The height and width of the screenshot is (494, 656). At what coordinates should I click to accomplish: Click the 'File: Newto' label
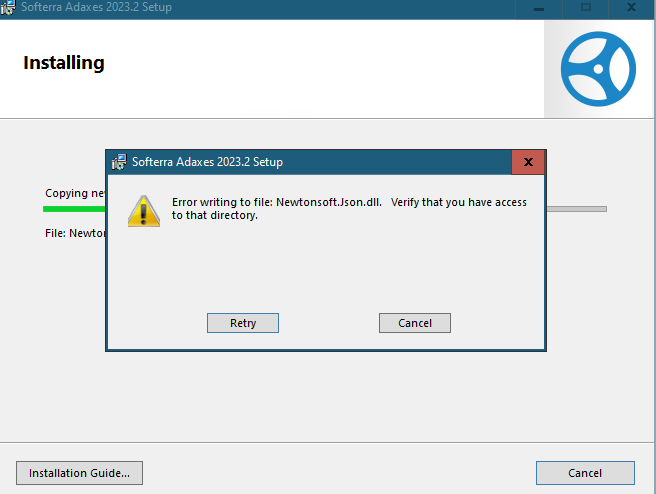[75, 233]
